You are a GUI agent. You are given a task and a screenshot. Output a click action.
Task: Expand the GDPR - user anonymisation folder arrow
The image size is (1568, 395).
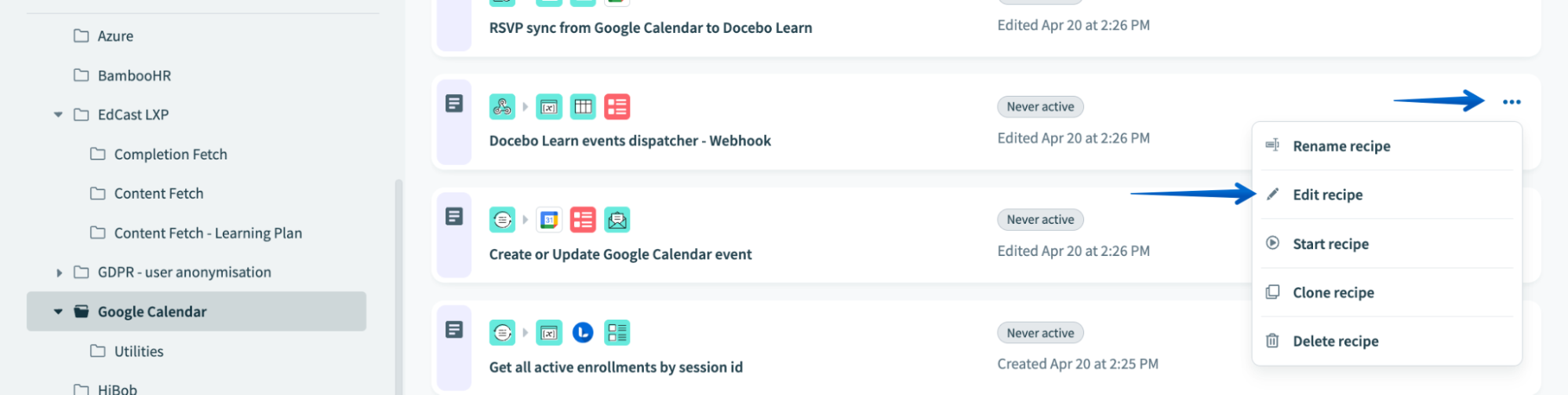tap(59, 272)
